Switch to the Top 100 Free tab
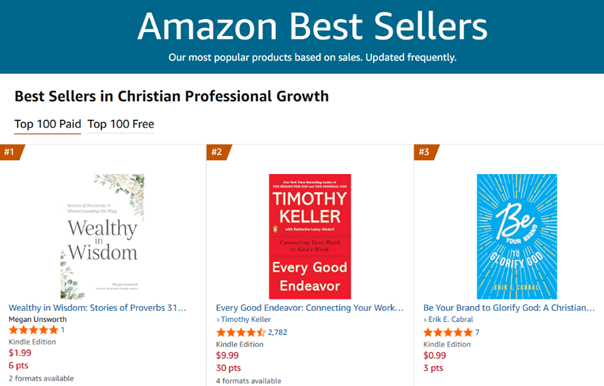Screen dimensions: 604x386 [x=121, y=124]
